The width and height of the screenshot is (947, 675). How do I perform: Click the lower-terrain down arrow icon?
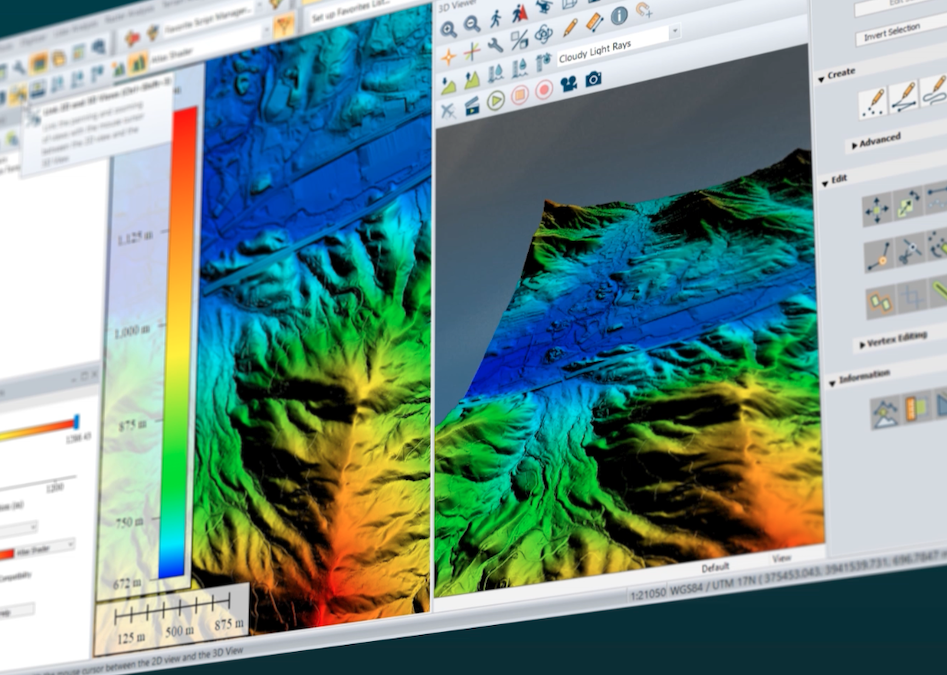pyautogui.click(x=448, y=85)
